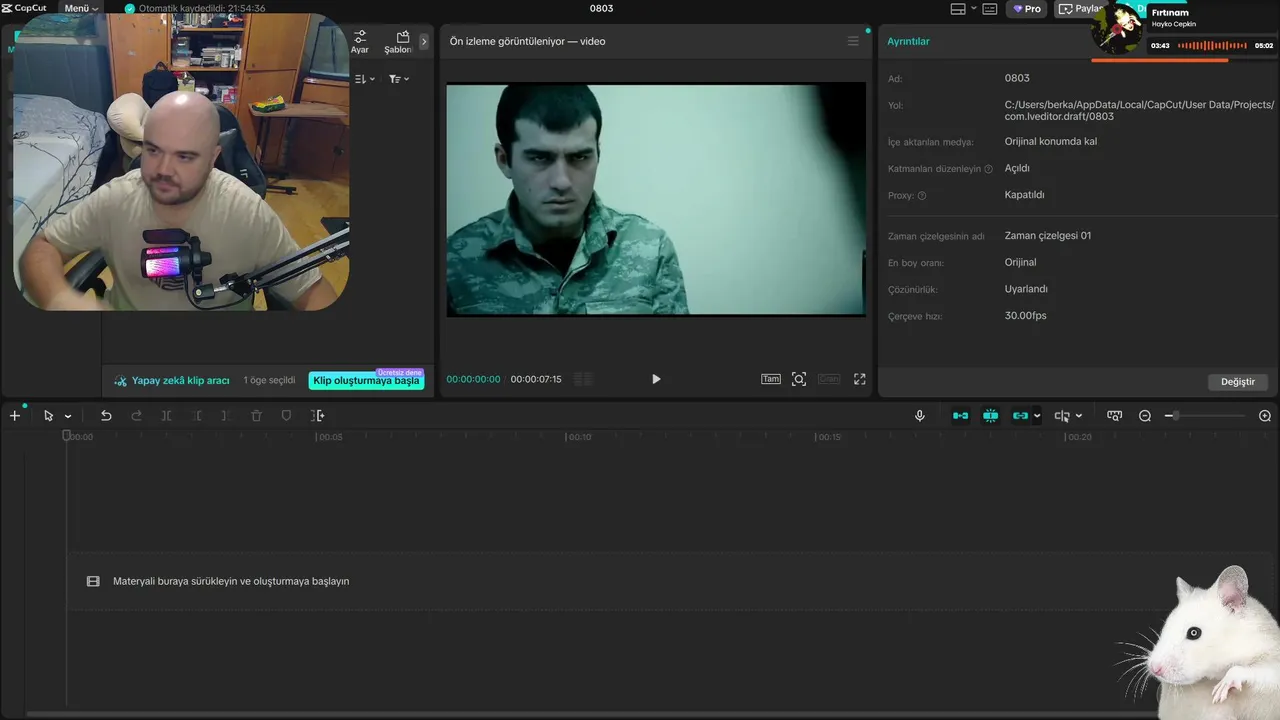Image resolution: width=1280 pixels, height=720 pixels.
Task: Click the 30.00fps frame rate value
Action: [1026, 316]
